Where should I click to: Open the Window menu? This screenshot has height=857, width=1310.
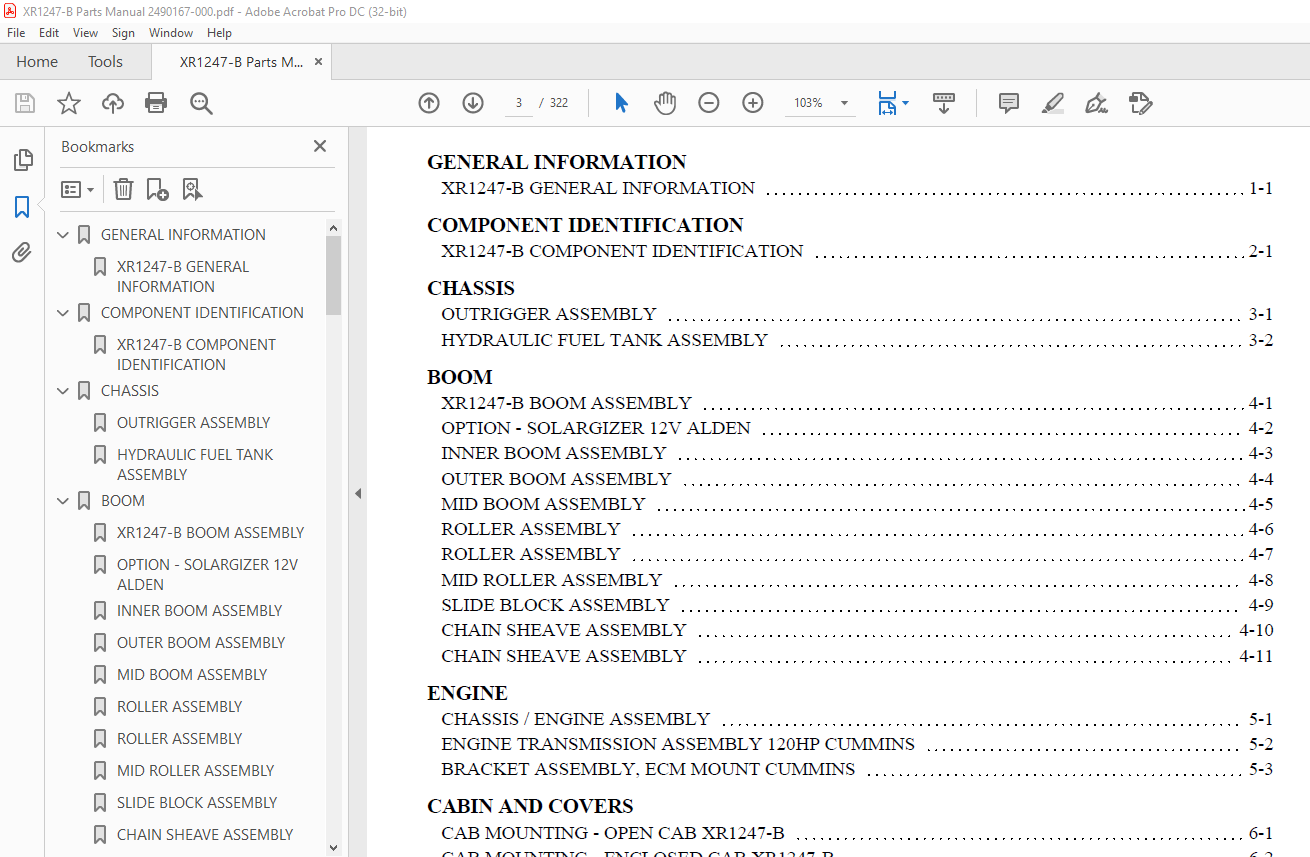pyautogui.click(x=171, y=33)
